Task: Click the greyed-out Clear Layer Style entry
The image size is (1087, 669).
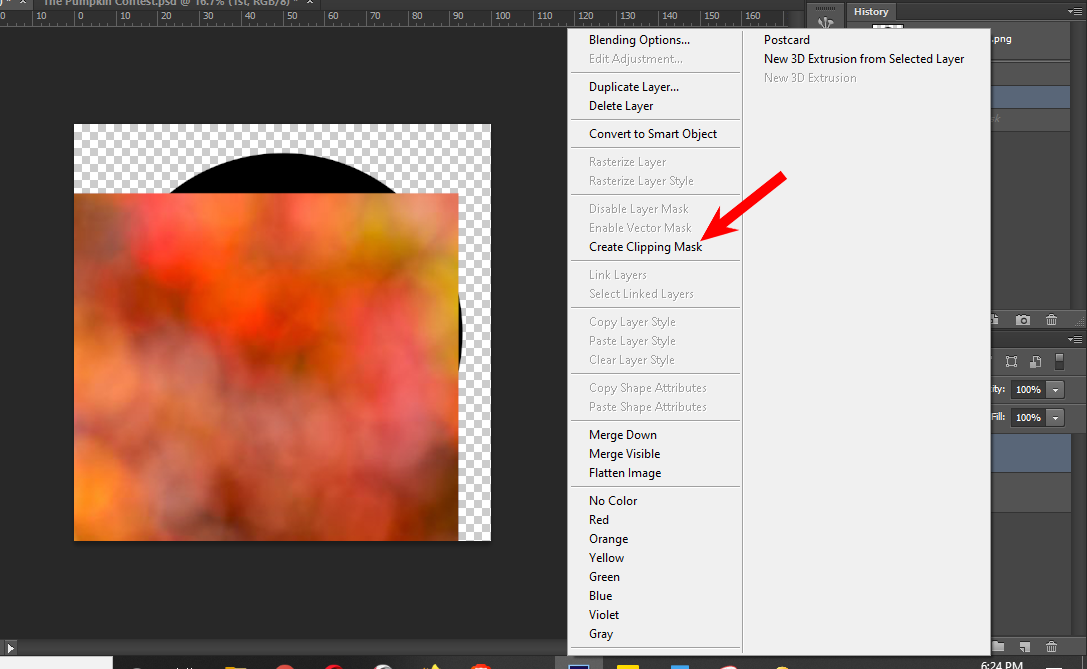Action: [x=632, y=360]
